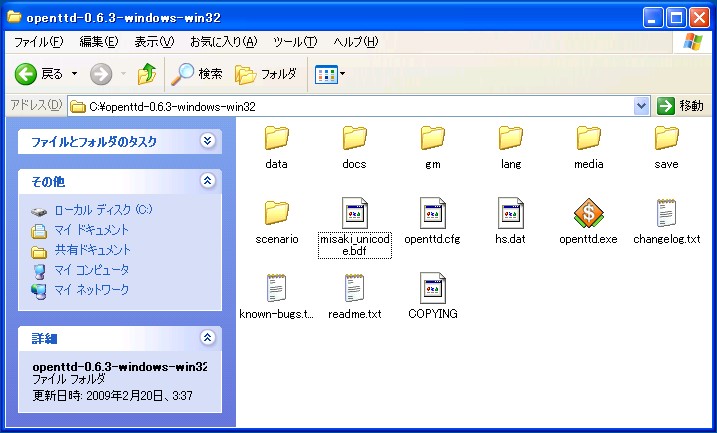Open the changelog.txt text file

tap(666, 213)
